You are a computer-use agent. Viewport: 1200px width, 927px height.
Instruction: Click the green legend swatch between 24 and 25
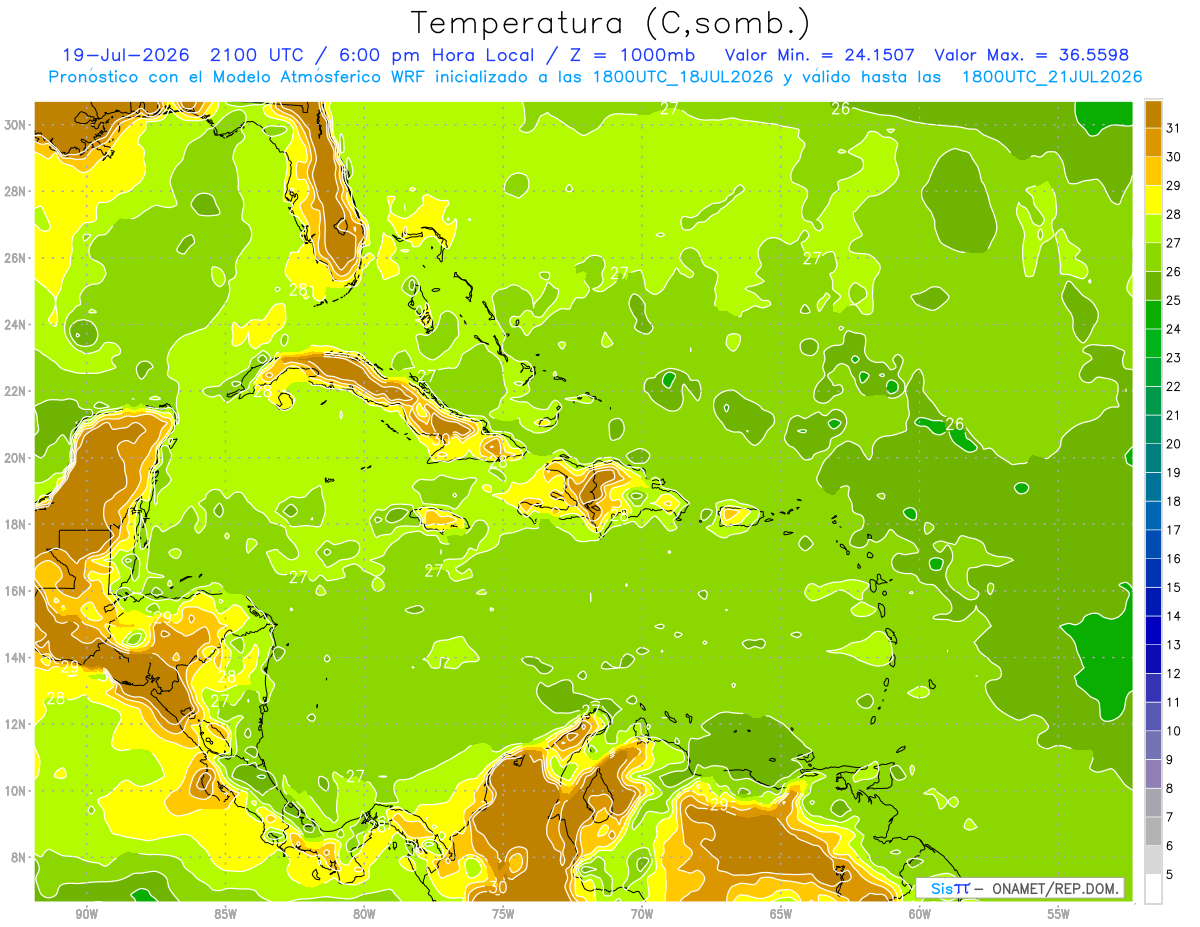pos(1153,315)
